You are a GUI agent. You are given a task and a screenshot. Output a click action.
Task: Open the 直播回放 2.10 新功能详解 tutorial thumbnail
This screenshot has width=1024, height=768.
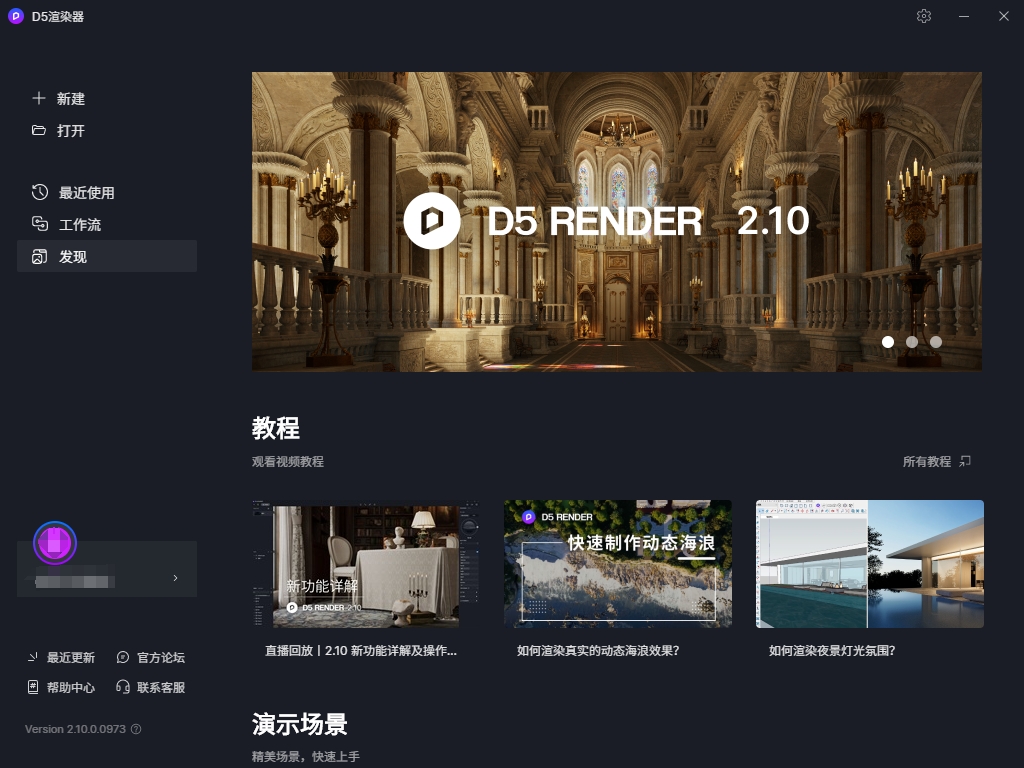366,564
